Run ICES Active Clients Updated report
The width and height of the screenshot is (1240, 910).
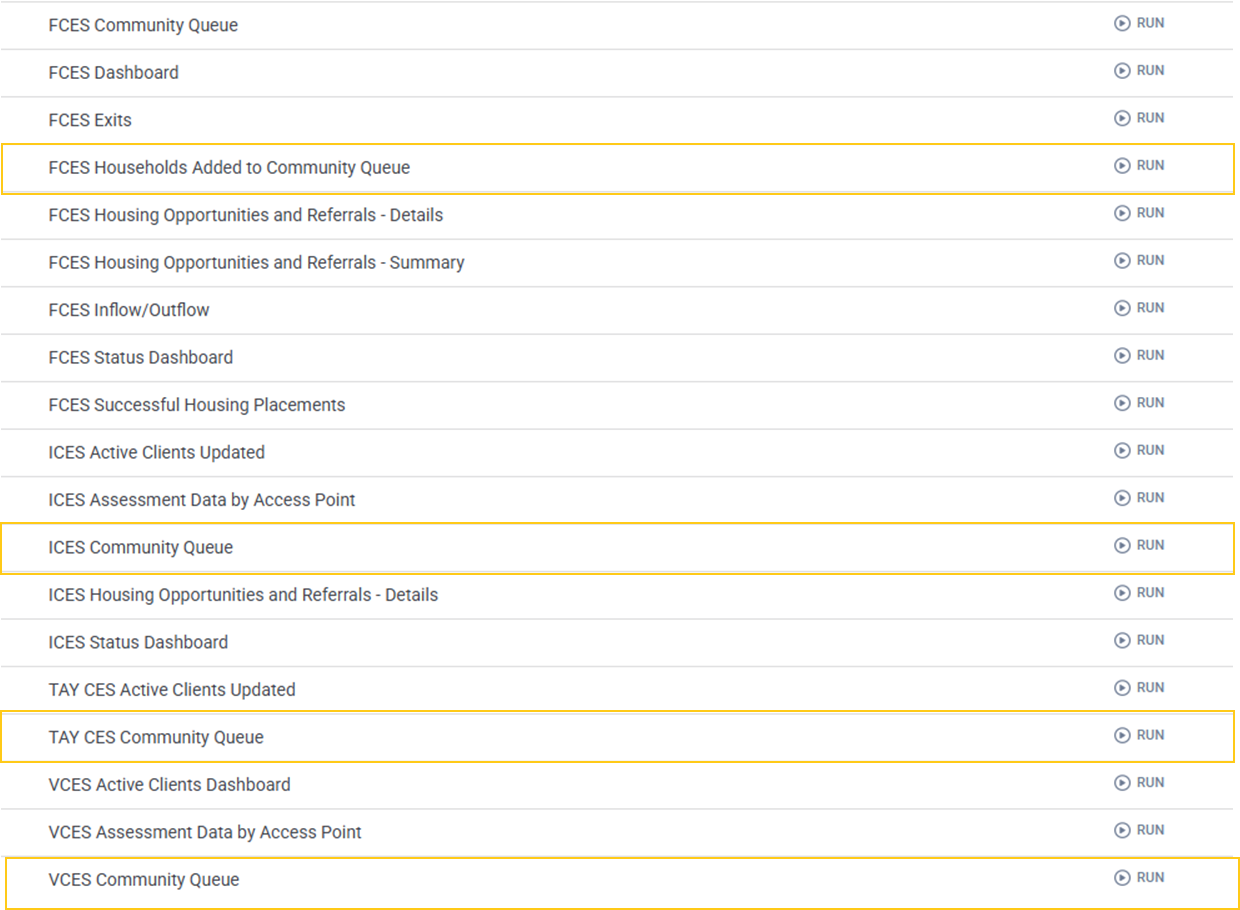point(1139,451)
